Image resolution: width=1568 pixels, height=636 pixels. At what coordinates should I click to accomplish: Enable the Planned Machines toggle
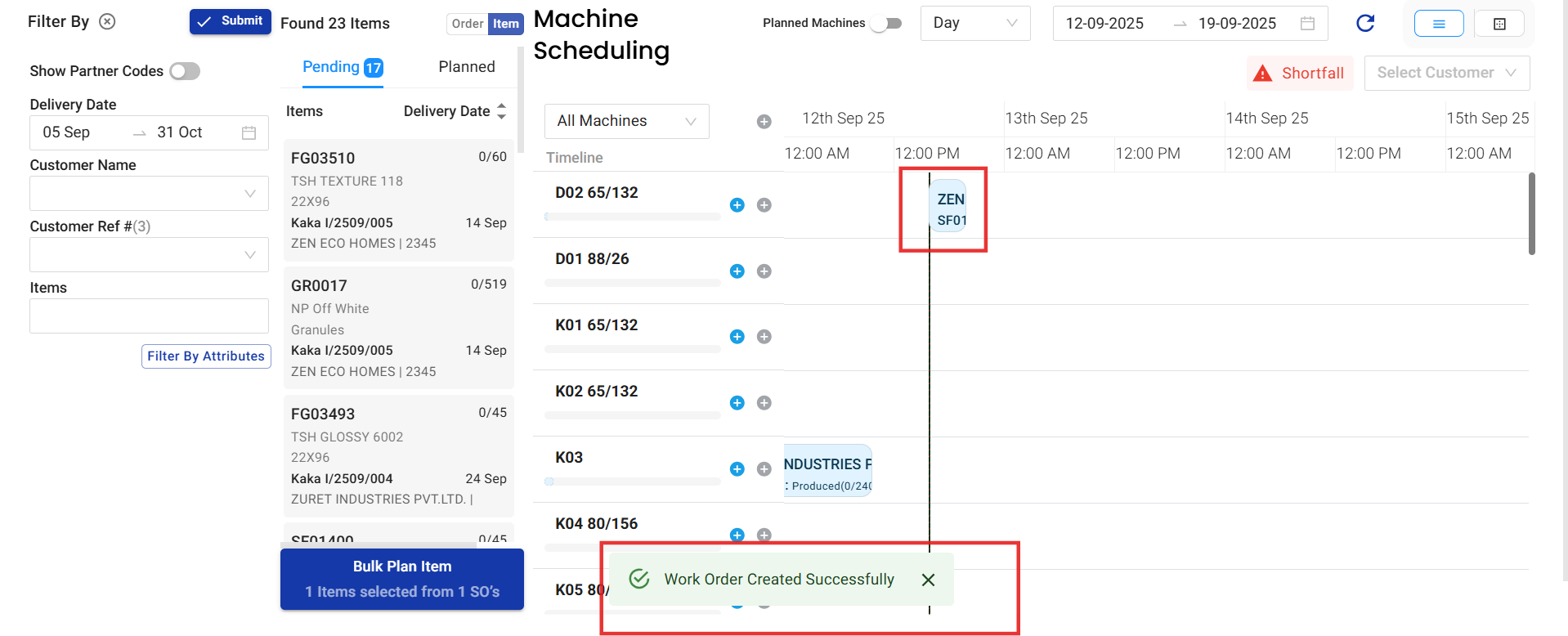(886, 24)
